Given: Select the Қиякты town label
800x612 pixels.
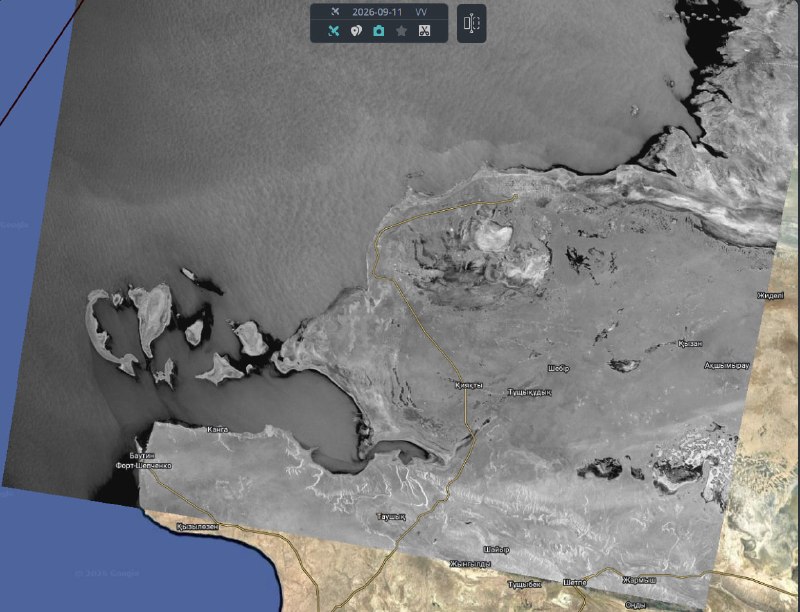Looking at the screenshot, I should point(469,386).
